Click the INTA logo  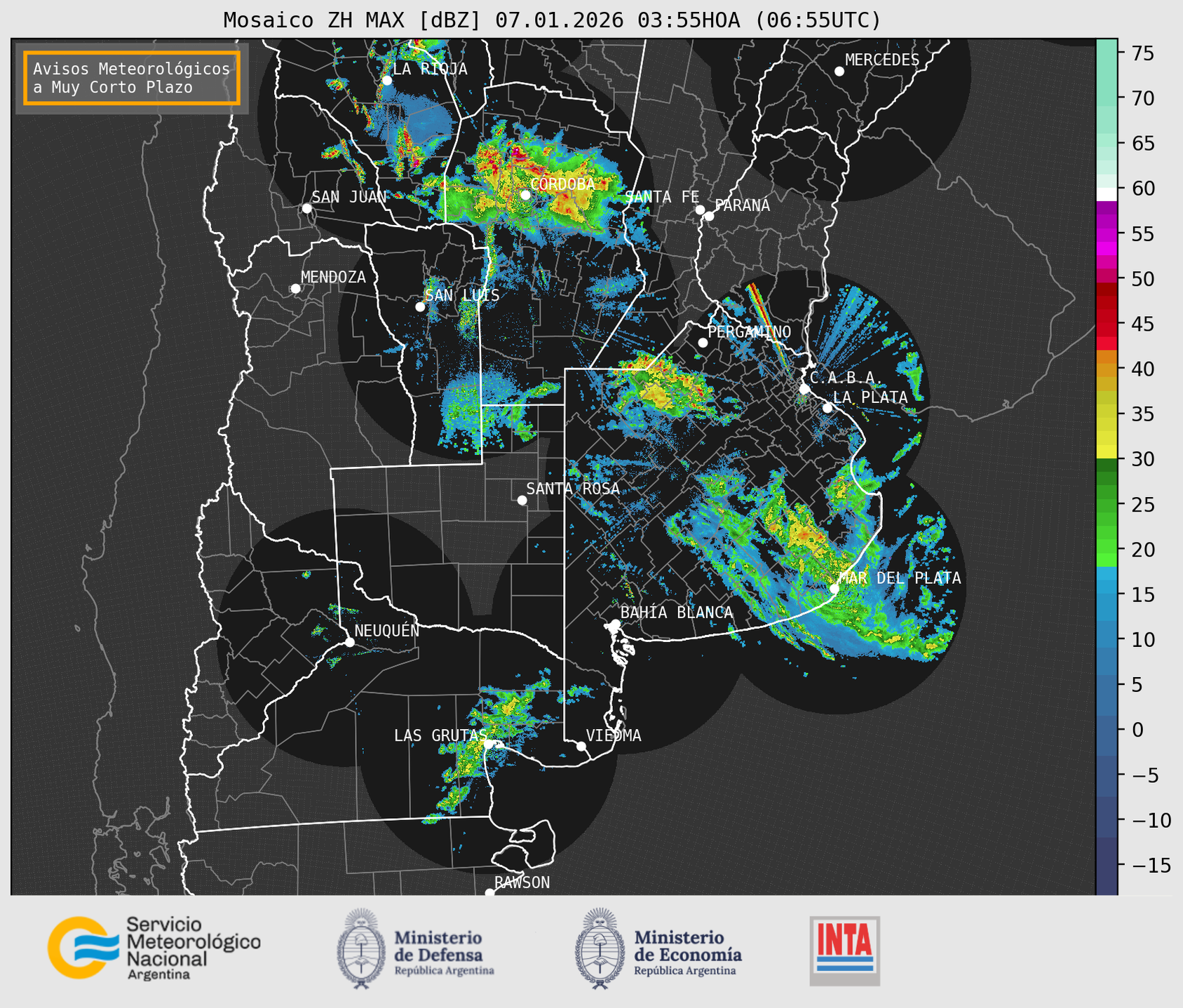tap(844, 951)
